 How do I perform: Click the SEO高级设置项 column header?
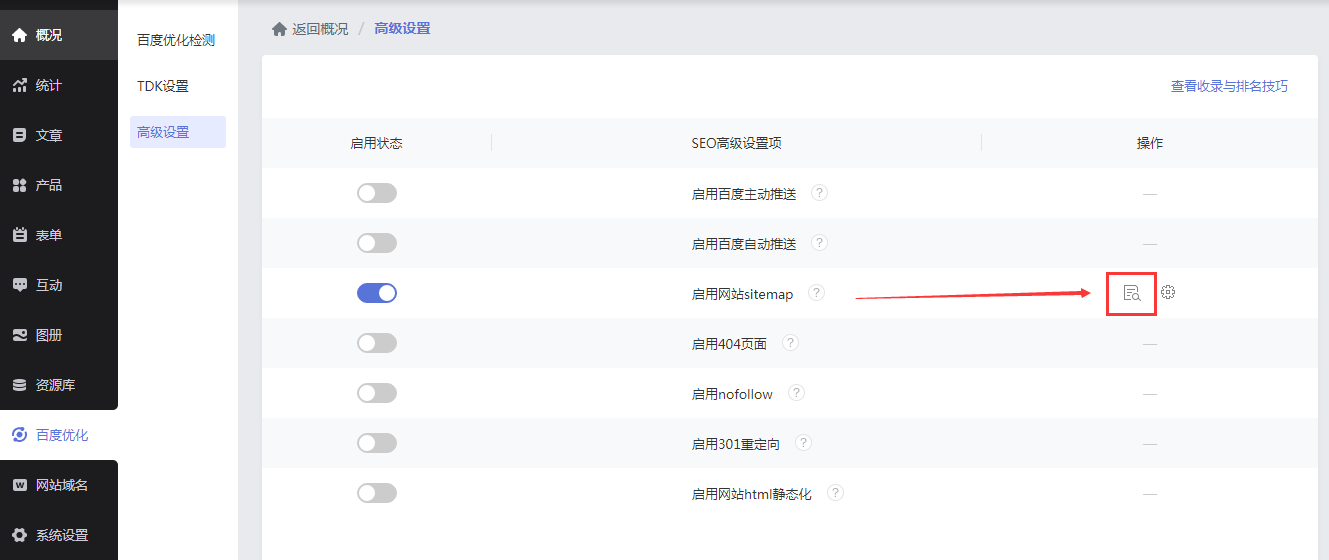[x=736, y=143]
